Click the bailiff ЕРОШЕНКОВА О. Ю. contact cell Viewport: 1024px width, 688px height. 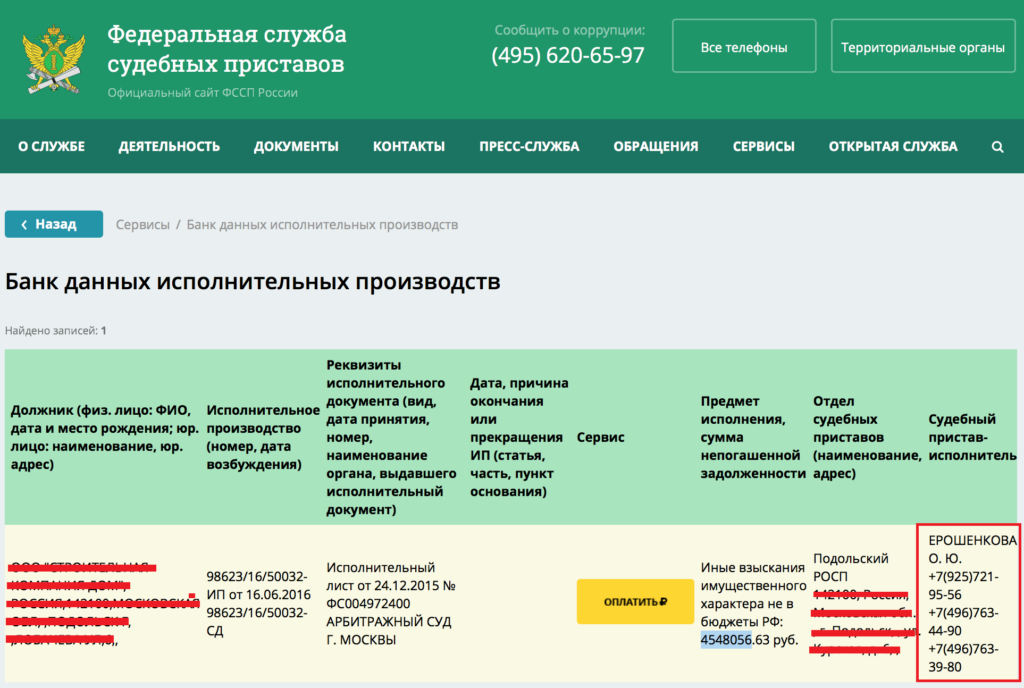[x=967, y=603]
